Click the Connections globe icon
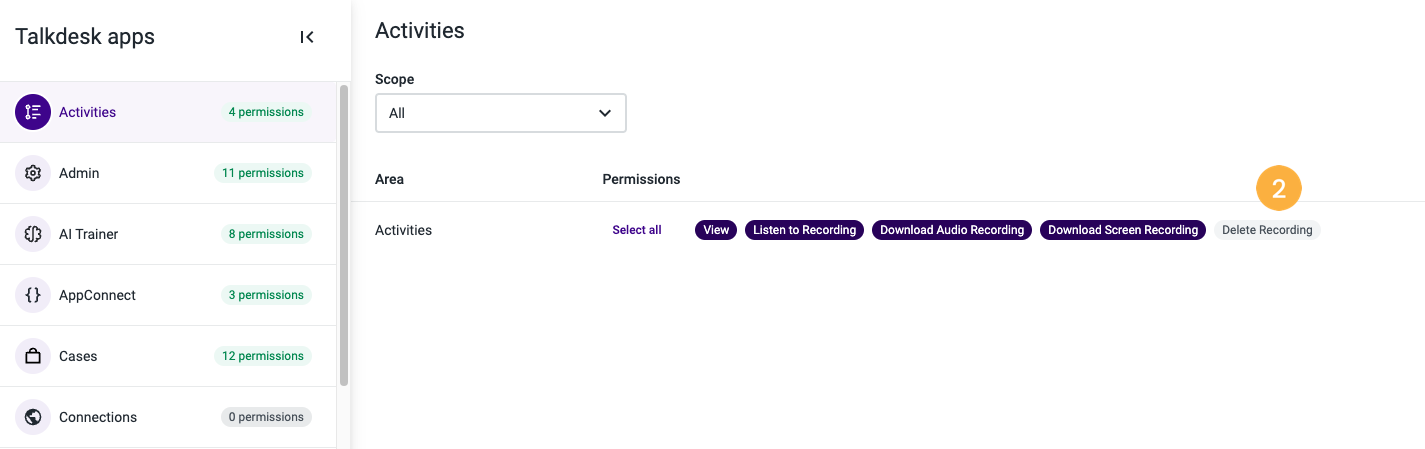 pos(33,417)
